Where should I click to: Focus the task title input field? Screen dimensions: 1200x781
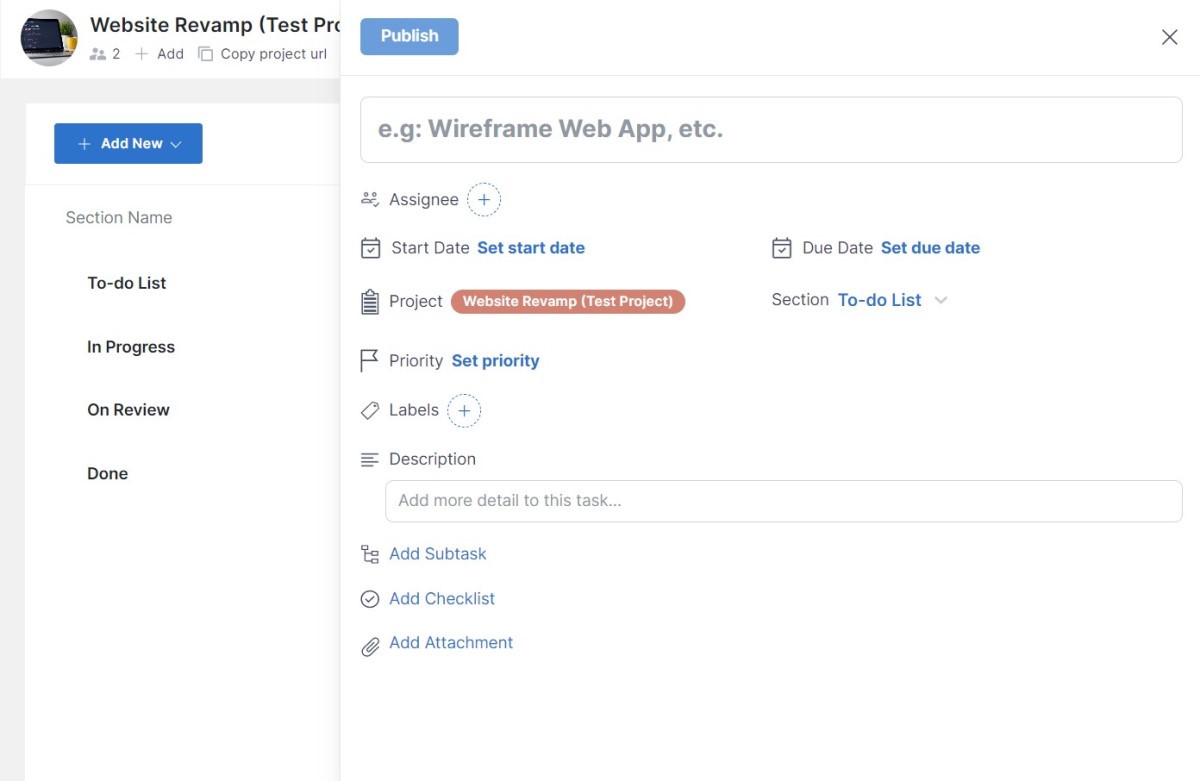coord(771,130)
